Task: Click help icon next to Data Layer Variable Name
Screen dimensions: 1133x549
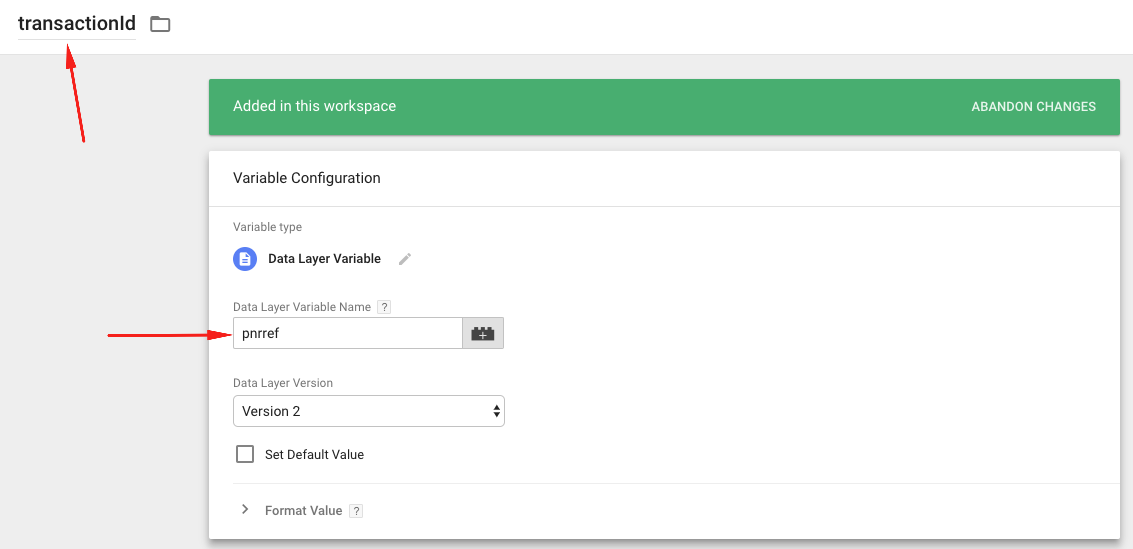Action: tap(384, 307)
